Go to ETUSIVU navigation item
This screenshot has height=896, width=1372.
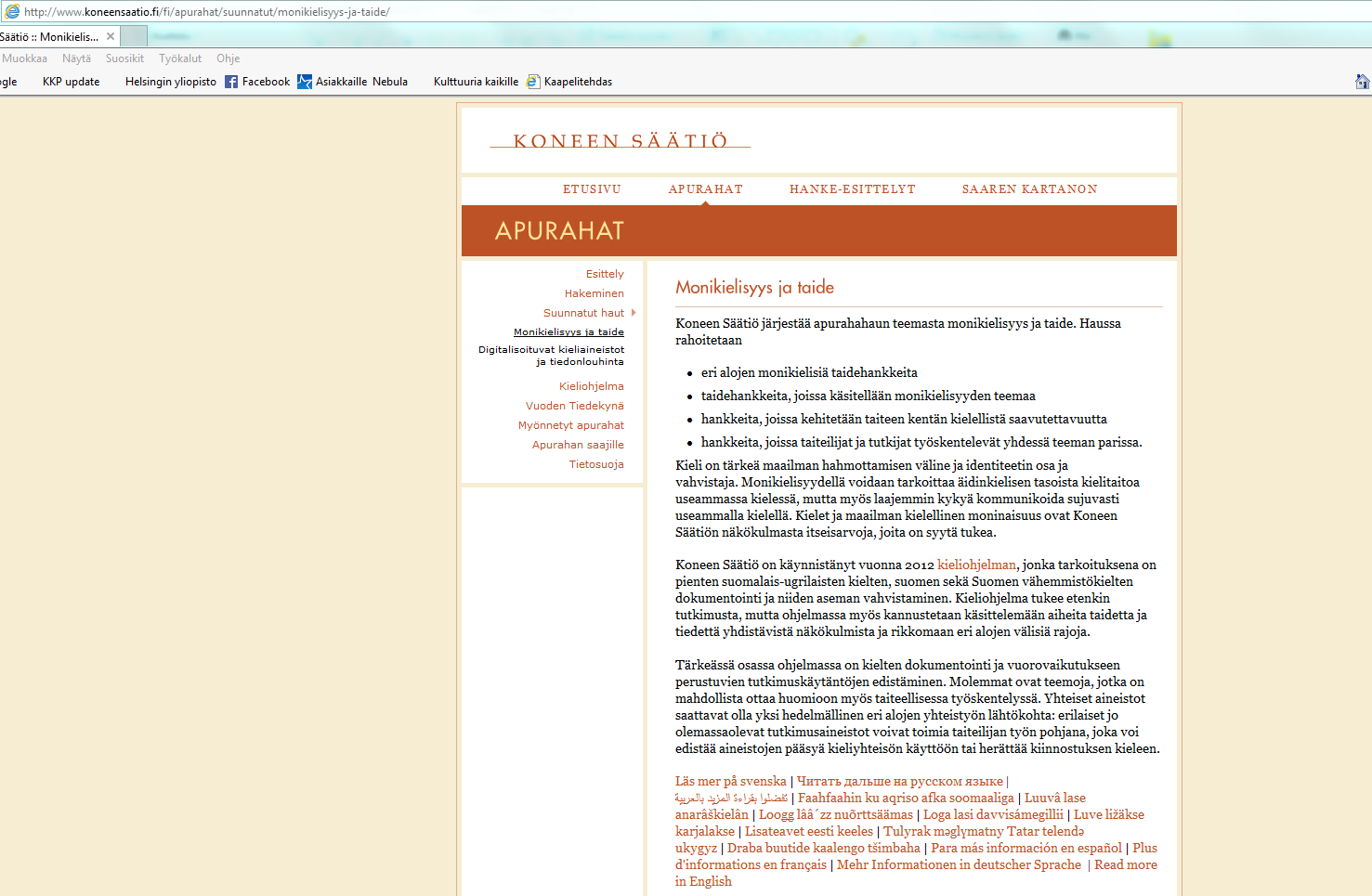pos(592,189)
